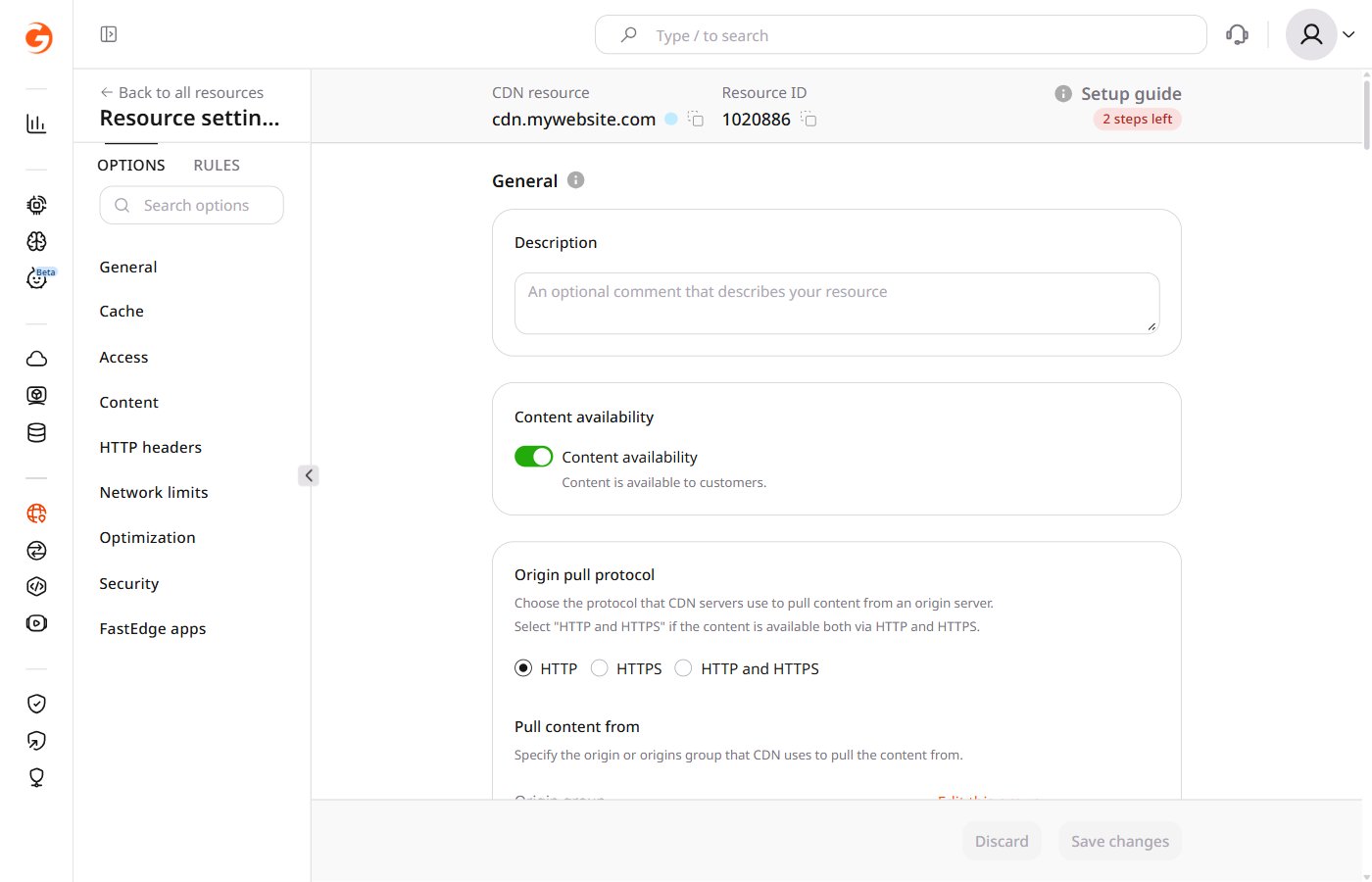
Task: Open the brain AI icon in the sidebar
Action: point(36,241)
